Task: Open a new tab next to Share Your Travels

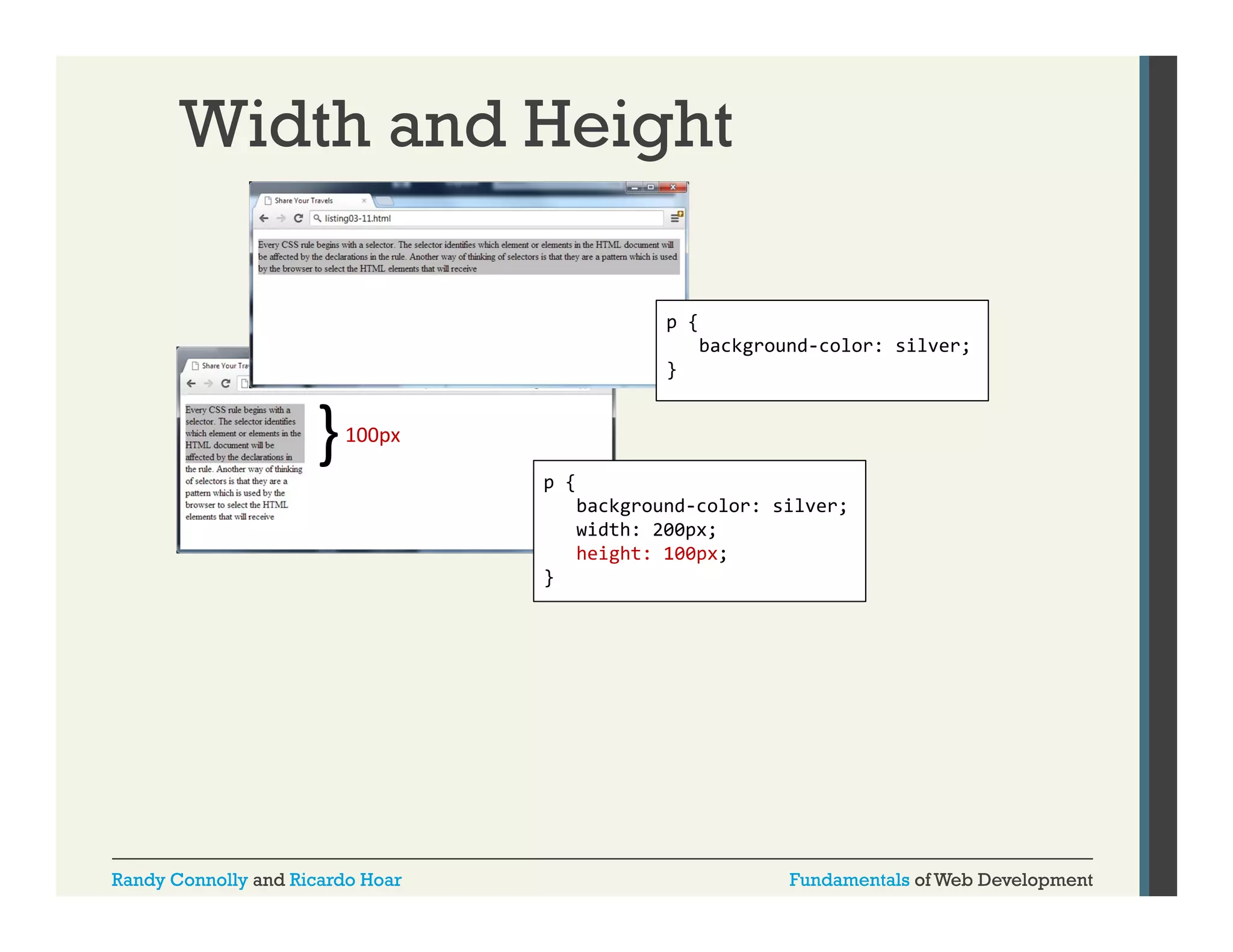Action: point(384,201)
